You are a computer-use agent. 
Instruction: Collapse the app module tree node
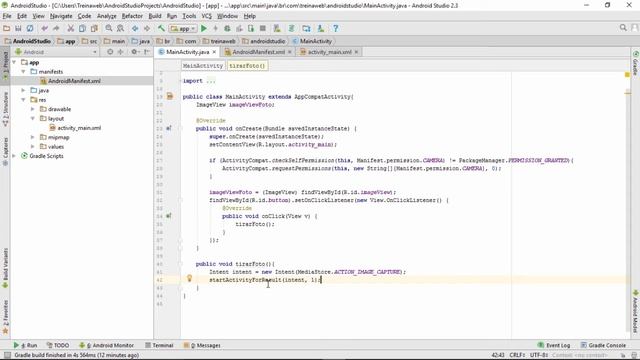pos(15,62)
